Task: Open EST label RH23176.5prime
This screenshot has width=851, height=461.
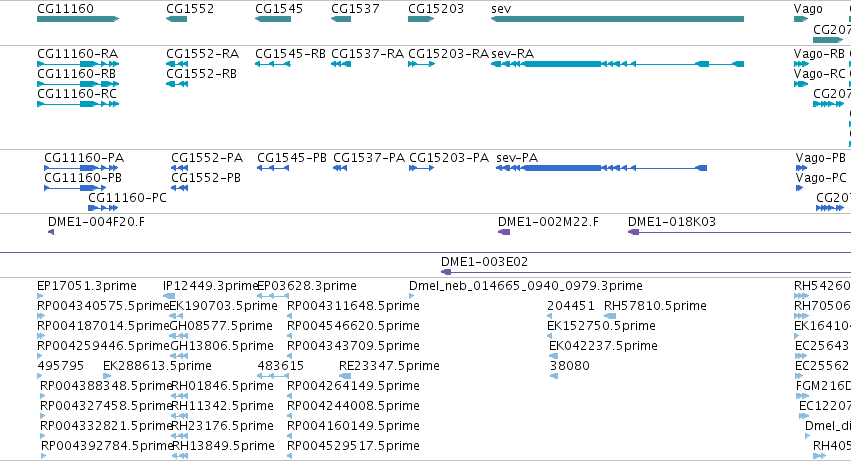Action: click(223, 427)
